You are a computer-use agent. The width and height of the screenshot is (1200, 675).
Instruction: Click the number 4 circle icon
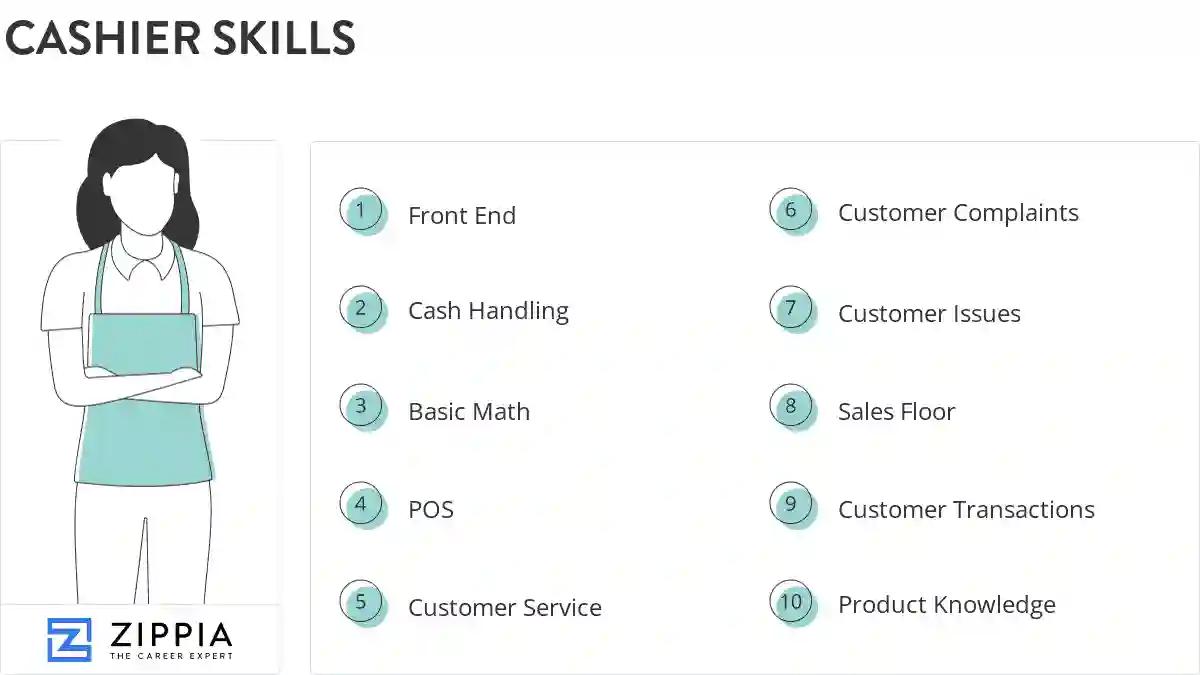pyautogui.click(x=362, y=505)
